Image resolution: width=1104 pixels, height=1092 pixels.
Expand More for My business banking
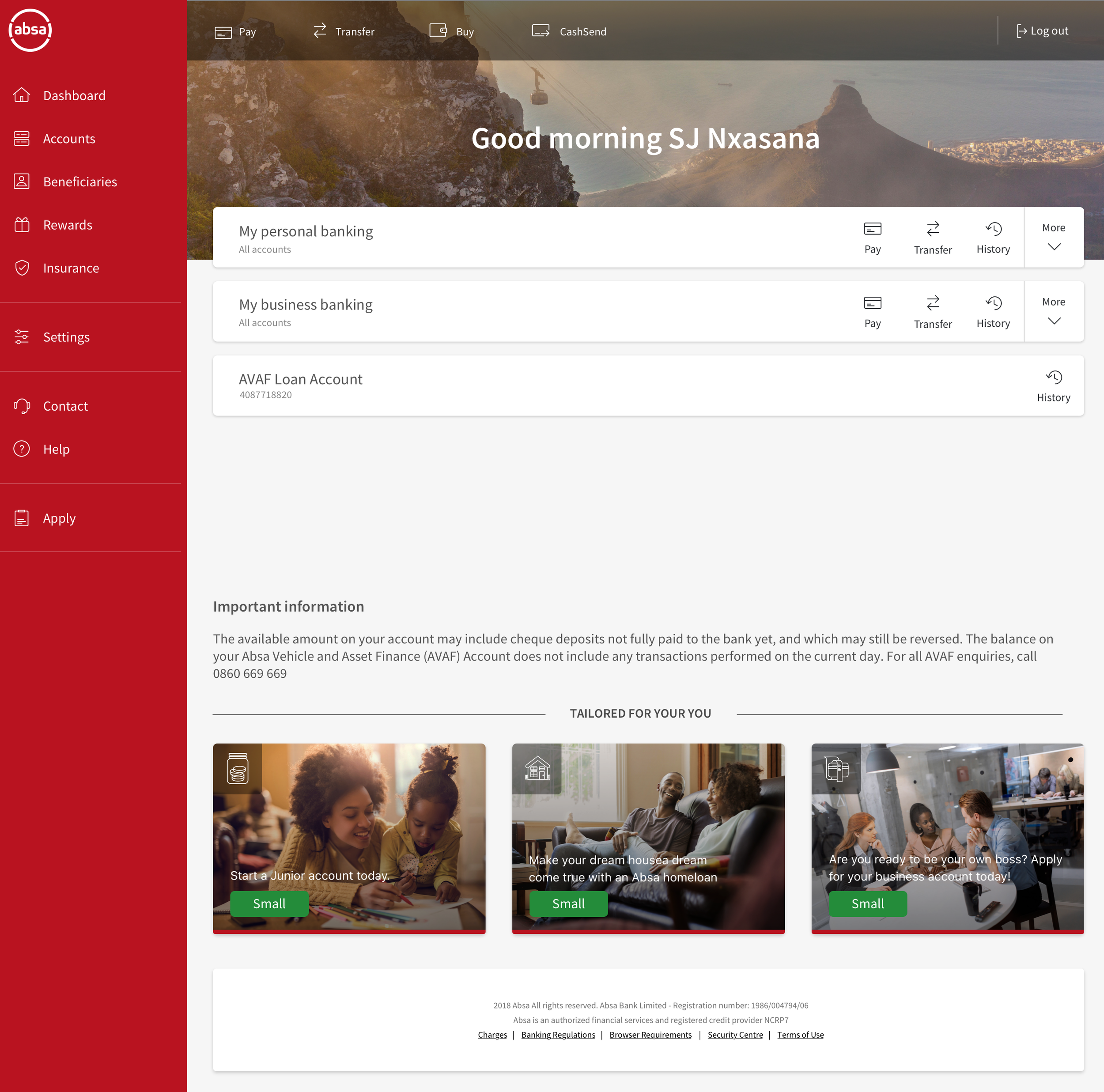pos(1054,311)
